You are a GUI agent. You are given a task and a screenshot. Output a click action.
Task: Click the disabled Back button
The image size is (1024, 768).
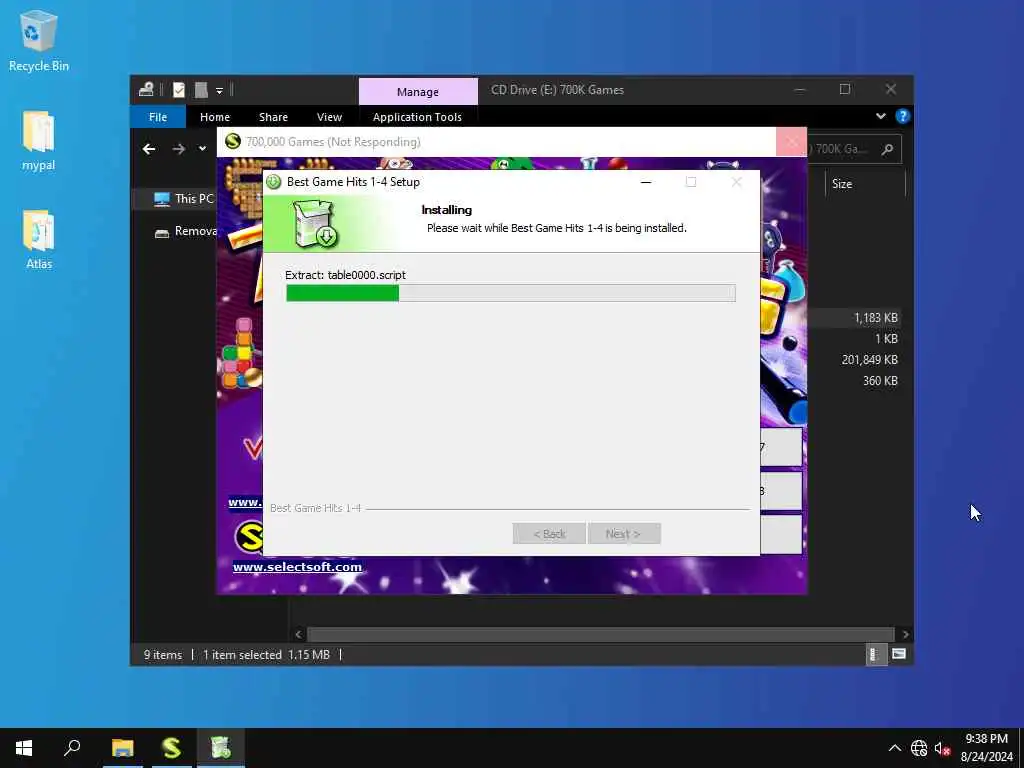[549, 534]
